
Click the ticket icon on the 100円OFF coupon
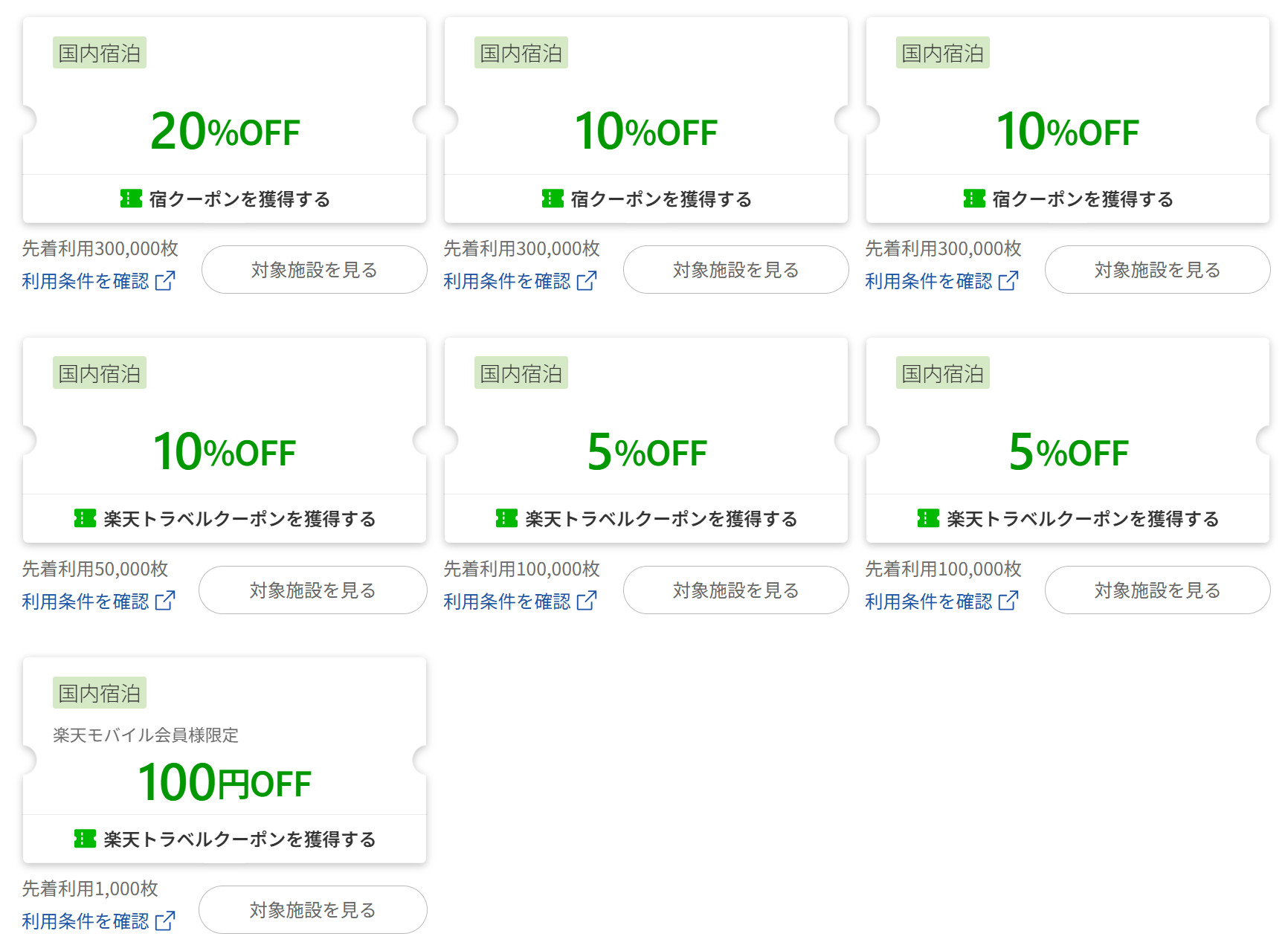click(85, 839)
